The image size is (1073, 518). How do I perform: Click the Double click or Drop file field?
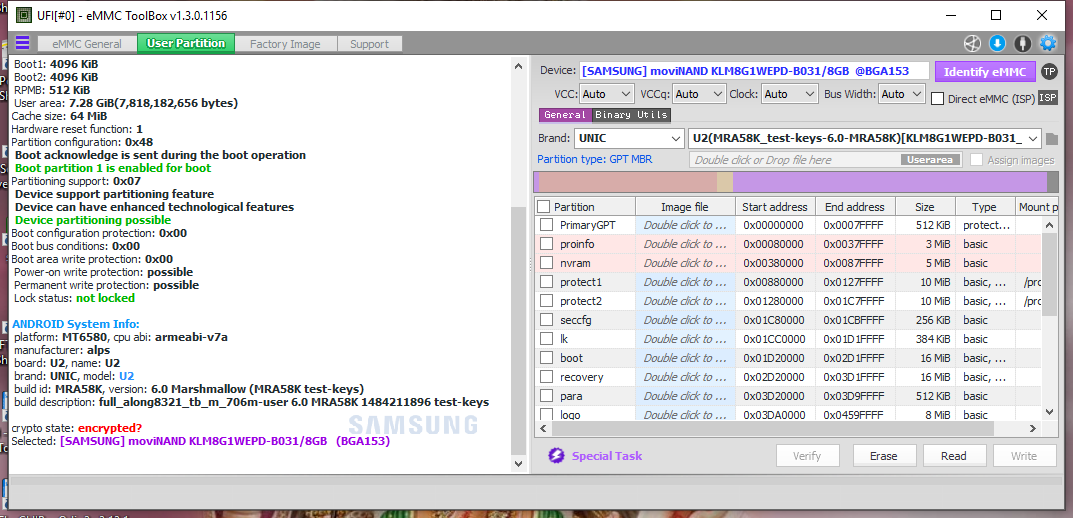pyautogui.click(x=792, y=160)
